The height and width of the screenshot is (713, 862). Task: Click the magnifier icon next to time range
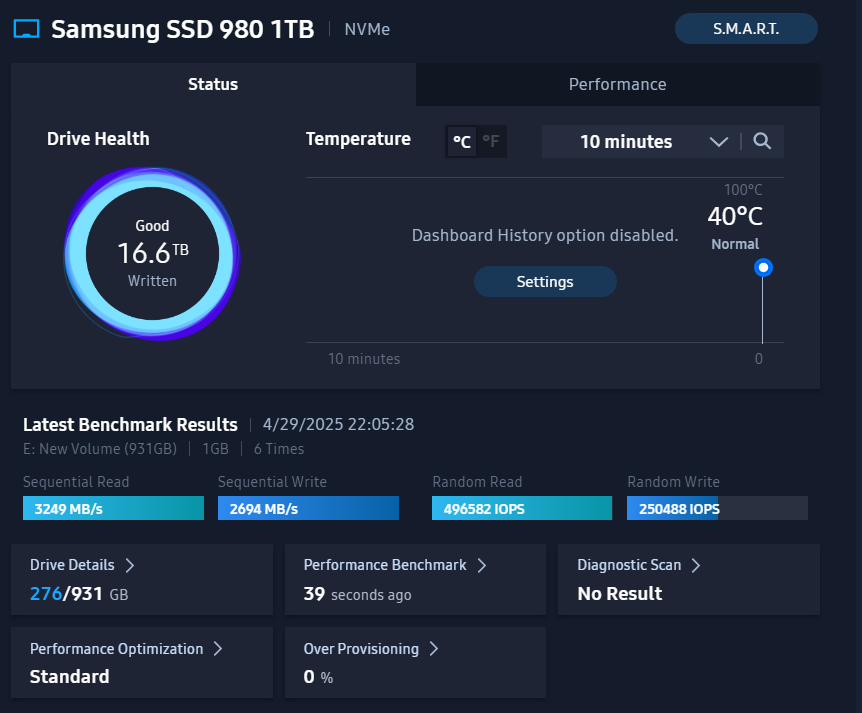(x=762, y=141)
